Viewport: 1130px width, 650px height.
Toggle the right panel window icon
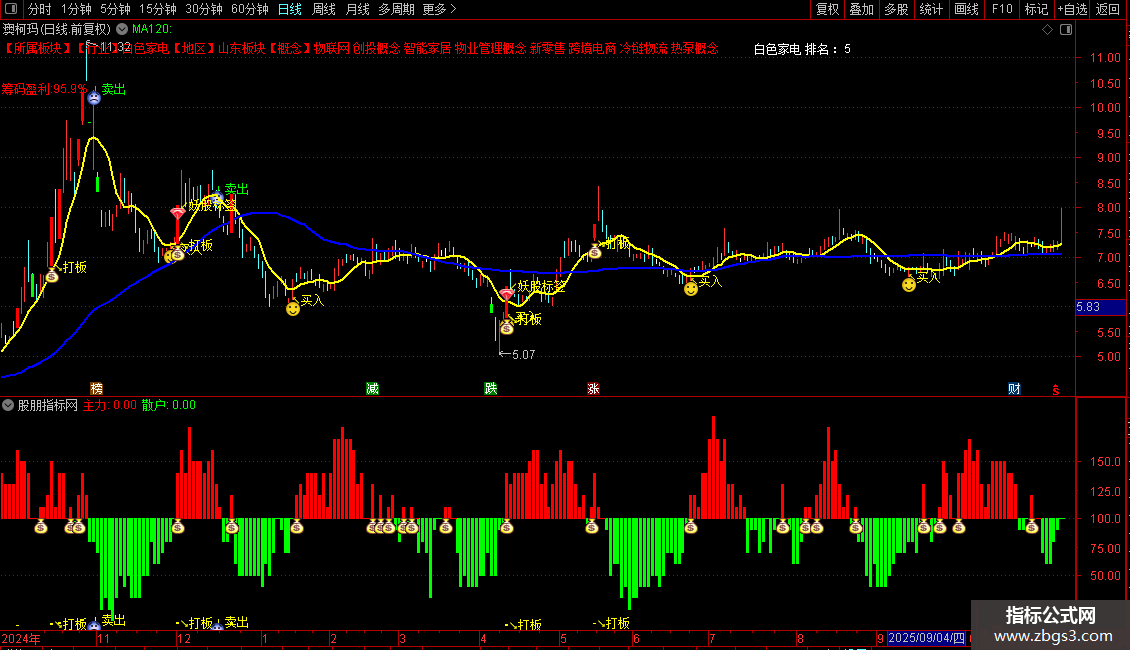(x=1066, y=29)
